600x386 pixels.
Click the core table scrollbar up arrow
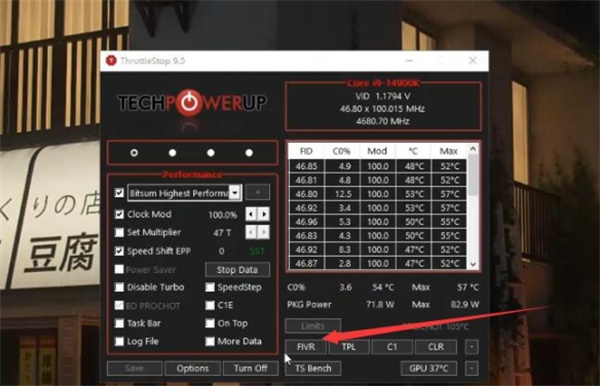click(473, 149)
